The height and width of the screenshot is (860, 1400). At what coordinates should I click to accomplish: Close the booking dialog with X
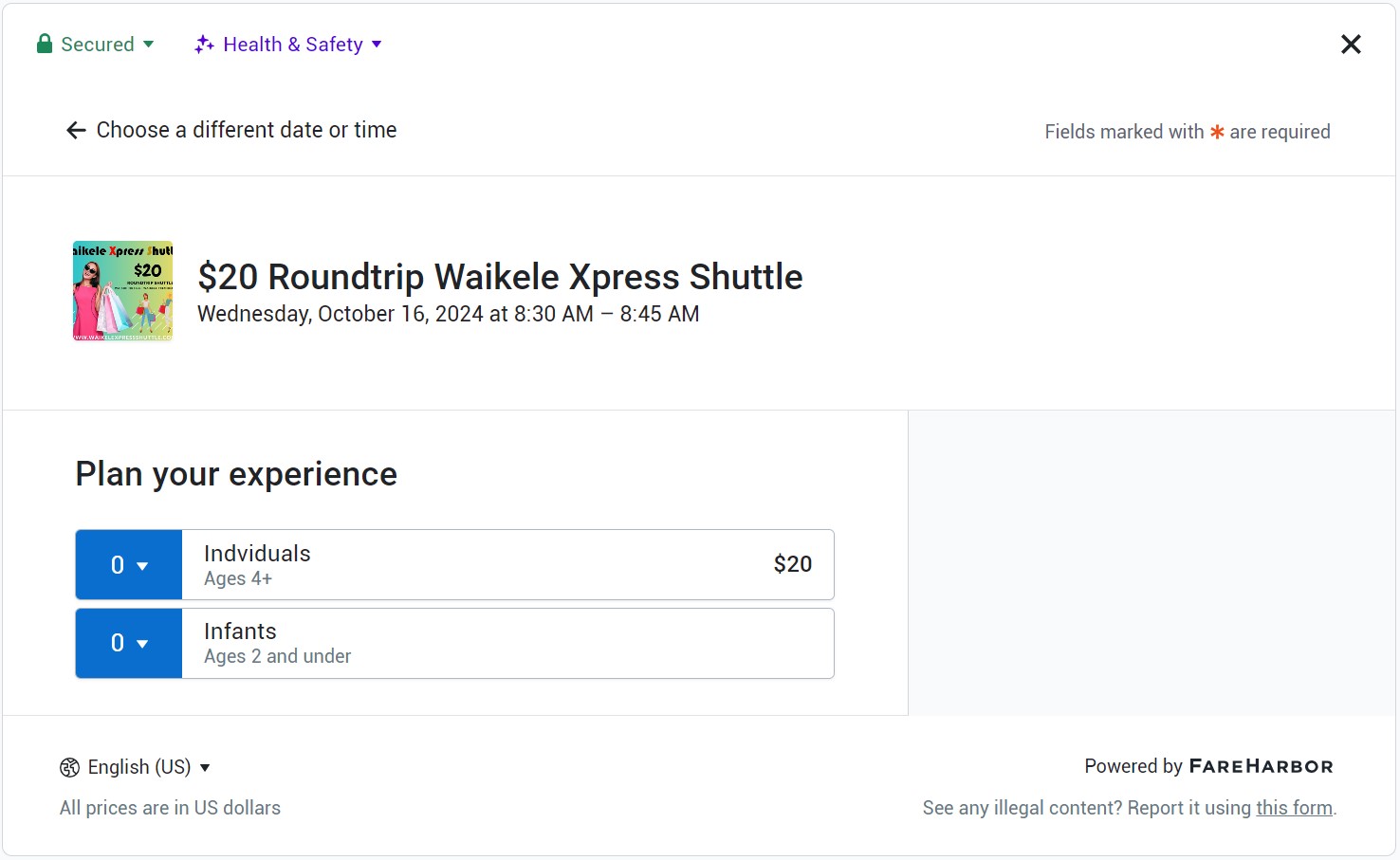click(x=1351, y=45)
